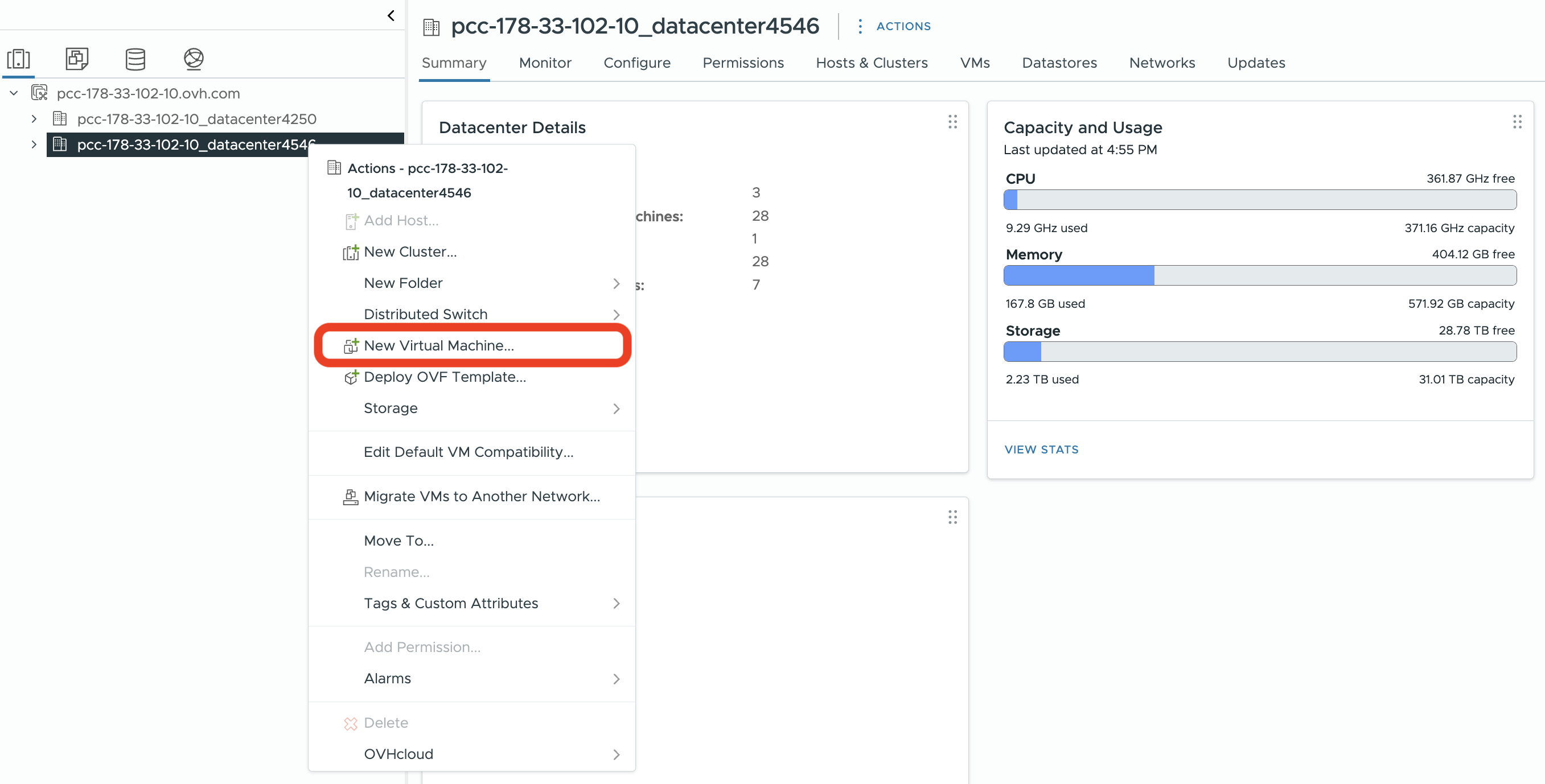Screen dimensions: 1545x784
Task: Open the Hosts and Clusters inventory view icon
Action: [19, 59]
